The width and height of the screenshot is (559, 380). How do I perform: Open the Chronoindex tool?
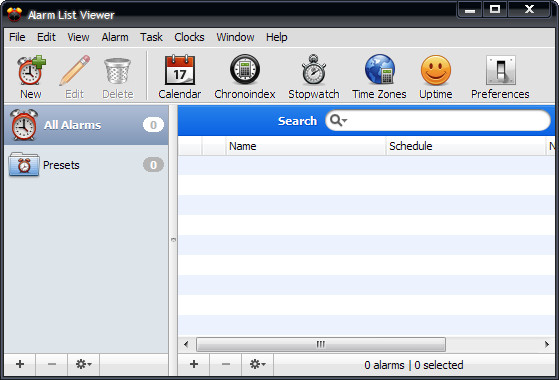(x=245, y=77)
